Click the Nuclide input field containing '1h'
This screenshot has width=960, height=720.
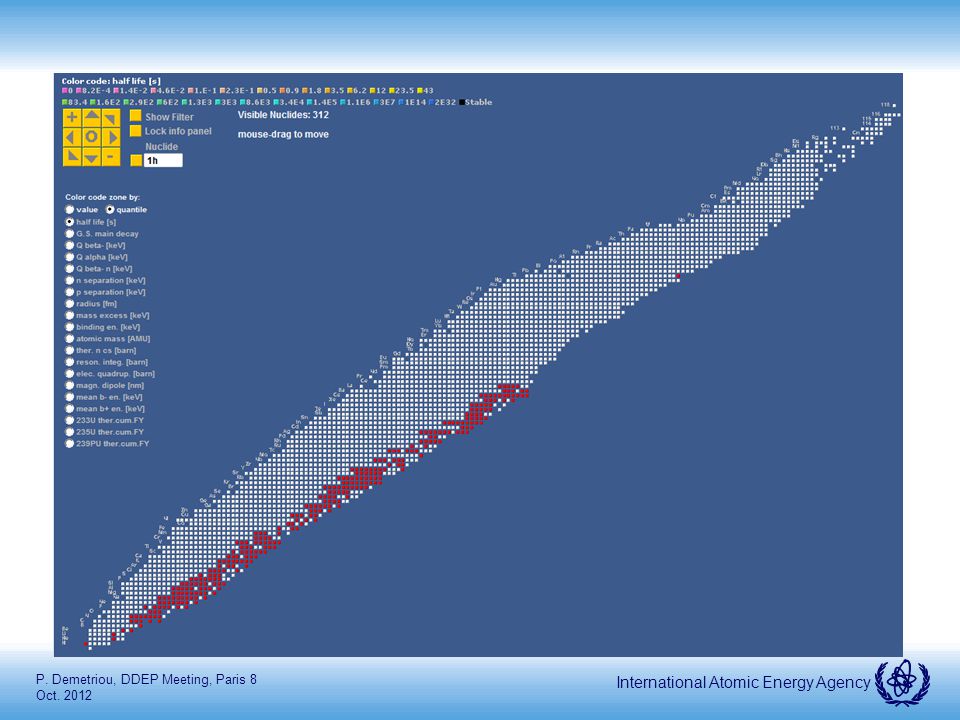[163, 160]
